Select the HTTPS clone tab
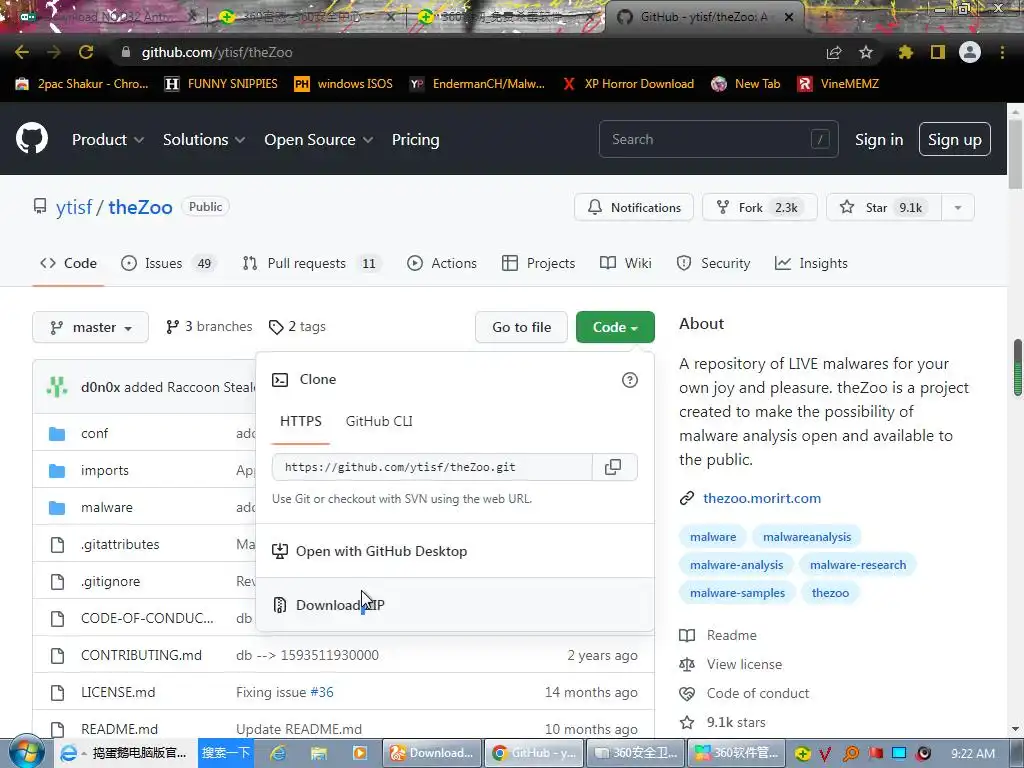Screen dimensions: 1024x768 (300, 421)
